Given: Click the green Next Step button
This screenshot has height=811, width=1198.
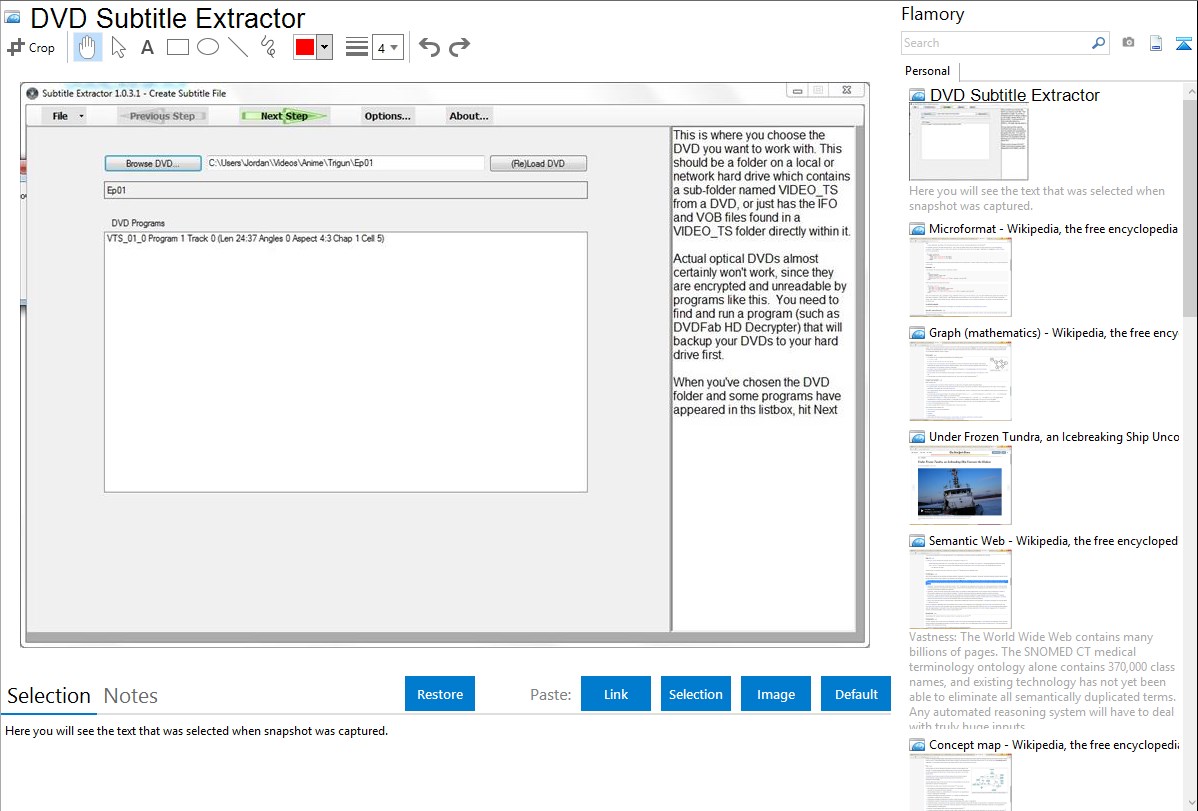Looking at the screenshot, I should point(284,116).
